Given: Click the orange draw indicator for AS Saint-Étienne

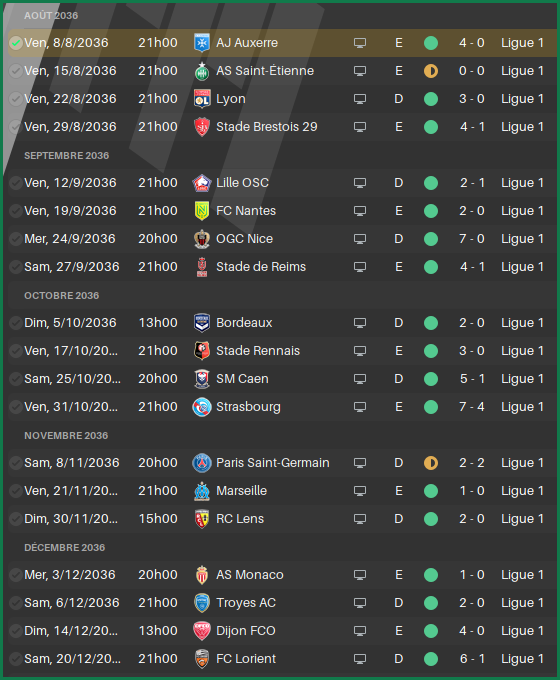Looking at the screenshot, I should point(431,71).
